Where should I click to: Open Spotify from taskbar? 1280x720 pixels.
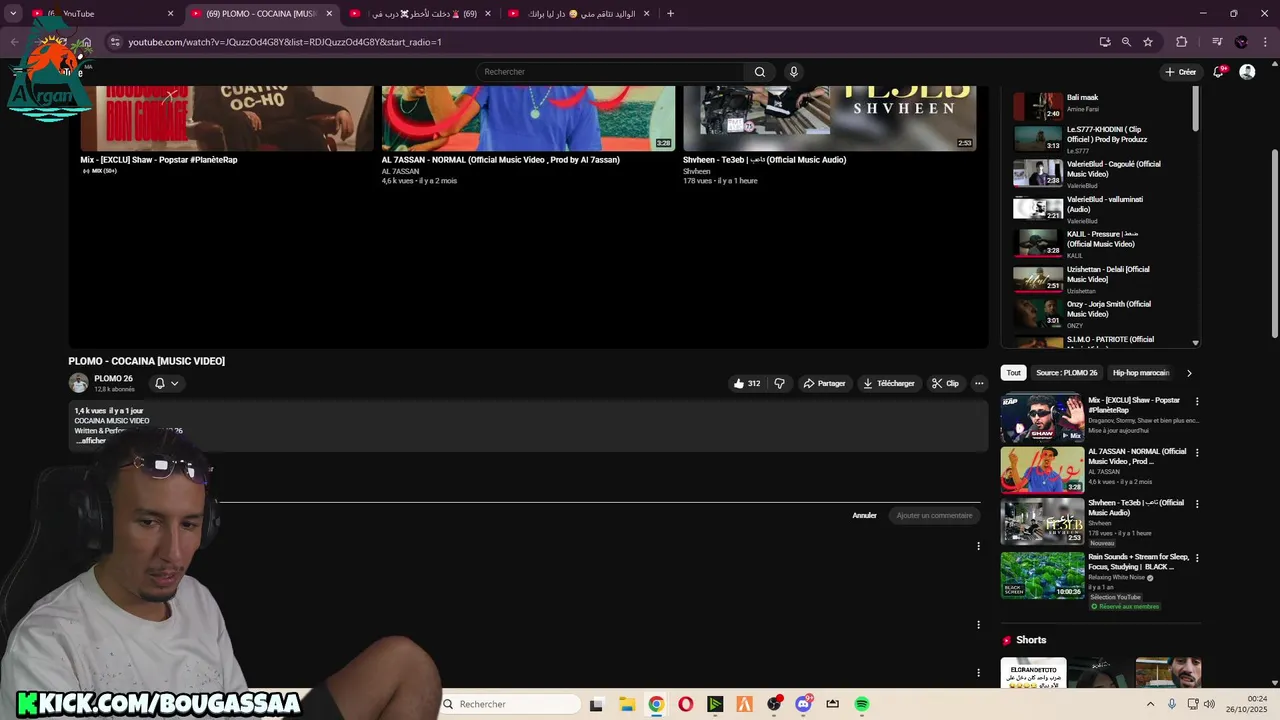pos(862,704)
